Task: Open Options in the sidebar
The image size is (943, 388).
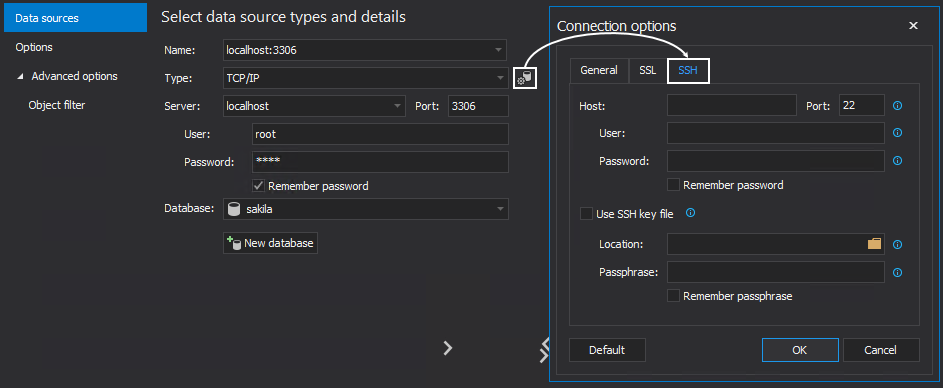Action: point(34,47)
